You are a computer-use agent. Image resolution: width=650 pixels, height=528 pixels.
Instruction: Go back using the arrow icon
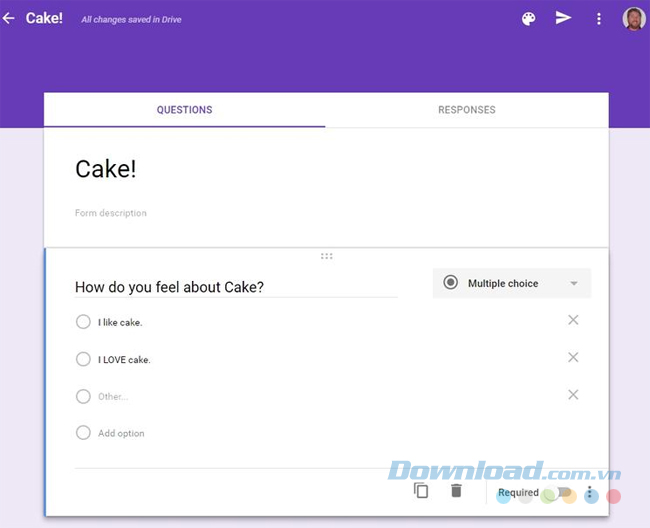pyautogui.click(x=9, y=18)
